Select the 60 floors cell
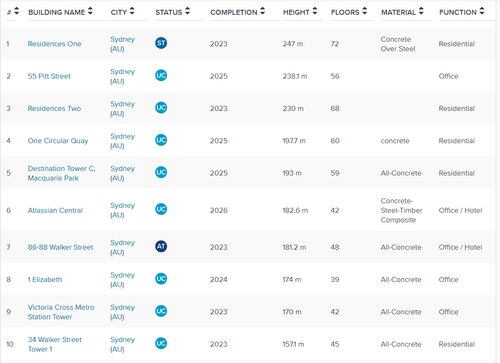This screenshot has height=363, width=500. [335, 141]
